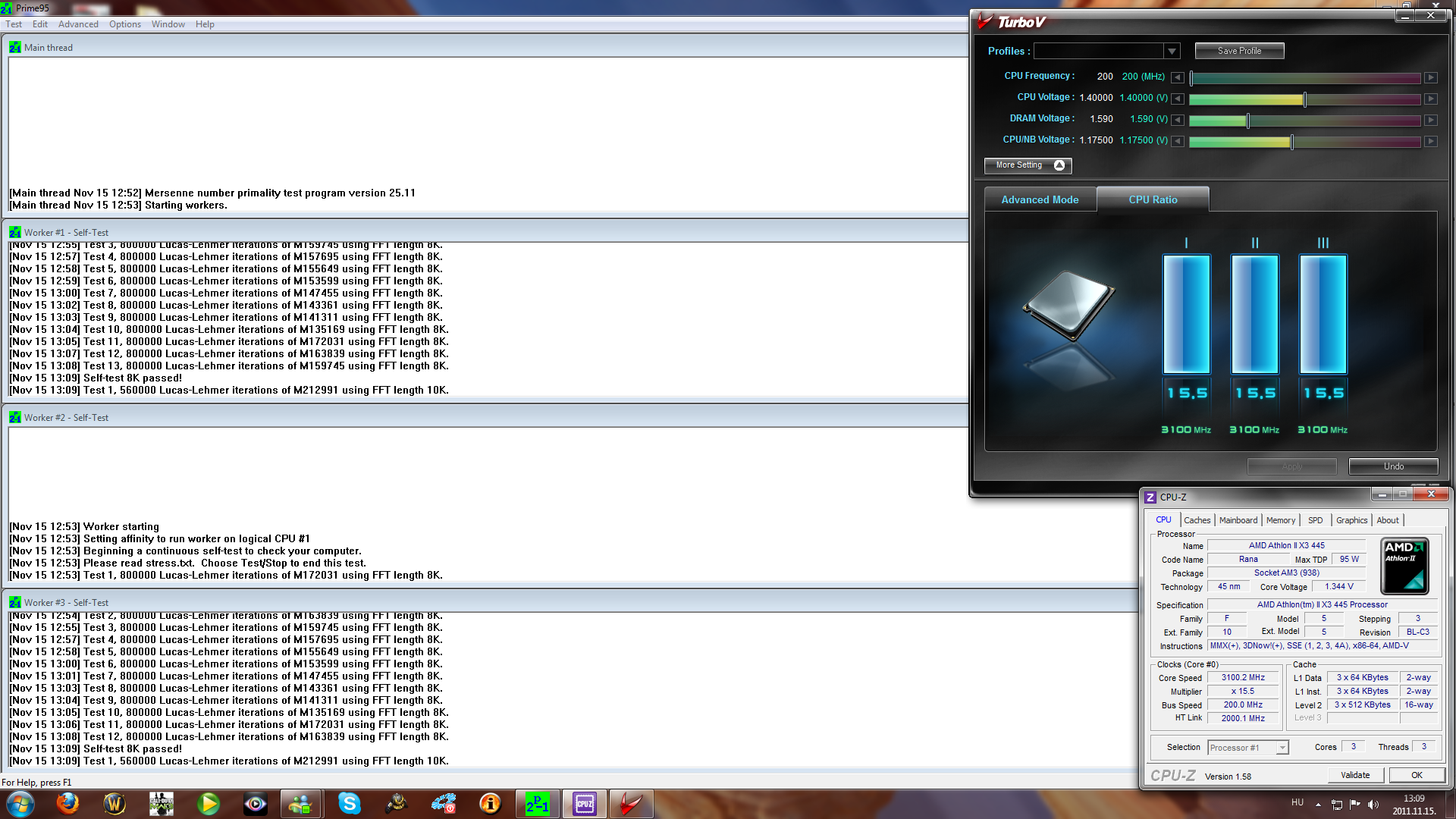Click the volume icon in system tray
The image size is (1456, 819).
tap(1373, 804)
